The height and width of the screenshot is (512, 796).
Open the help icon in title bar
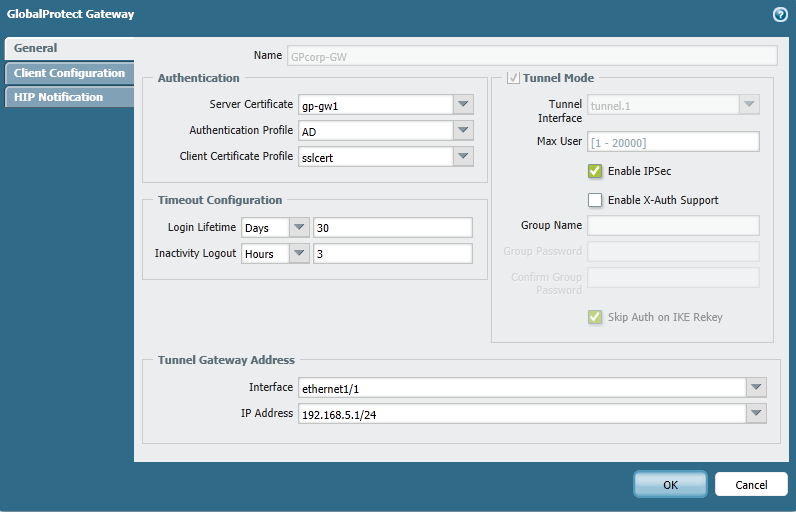pos(780,14)
